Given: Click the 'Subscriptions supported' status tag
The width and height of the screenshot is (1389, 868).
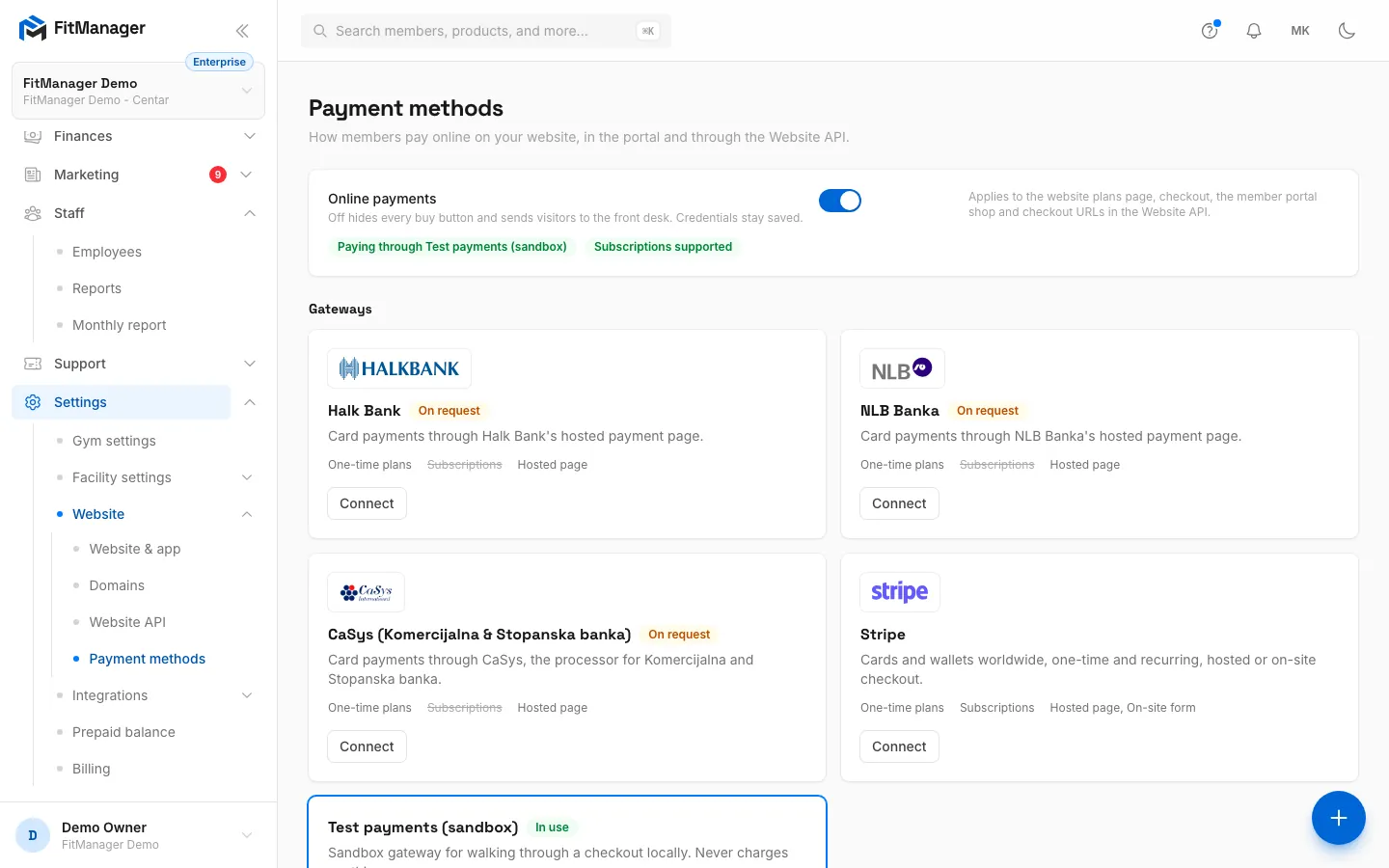Looking at the screenshot, I should [x=663, y=247].
